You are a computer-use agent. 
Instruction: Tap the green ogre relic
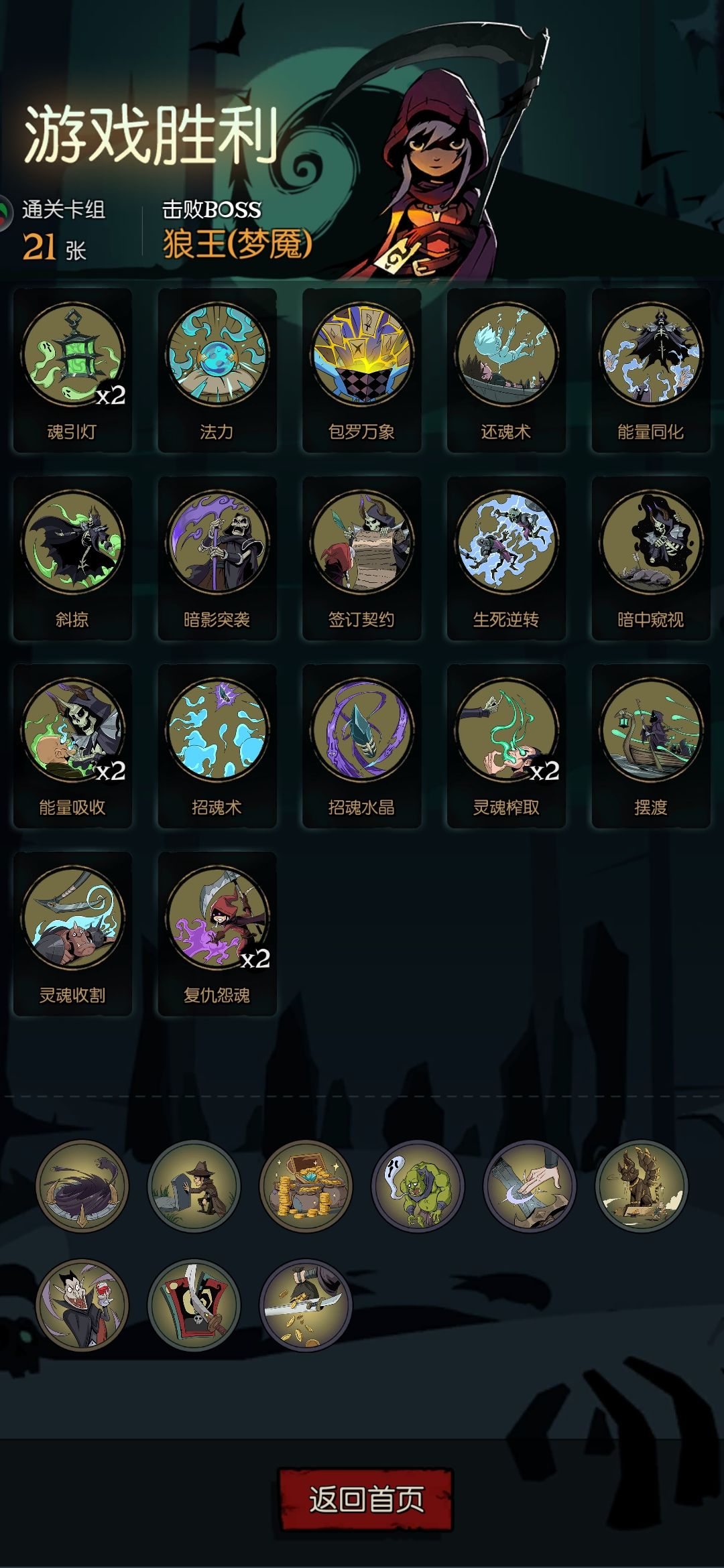pyautogui.click(x=418, y=1186)
